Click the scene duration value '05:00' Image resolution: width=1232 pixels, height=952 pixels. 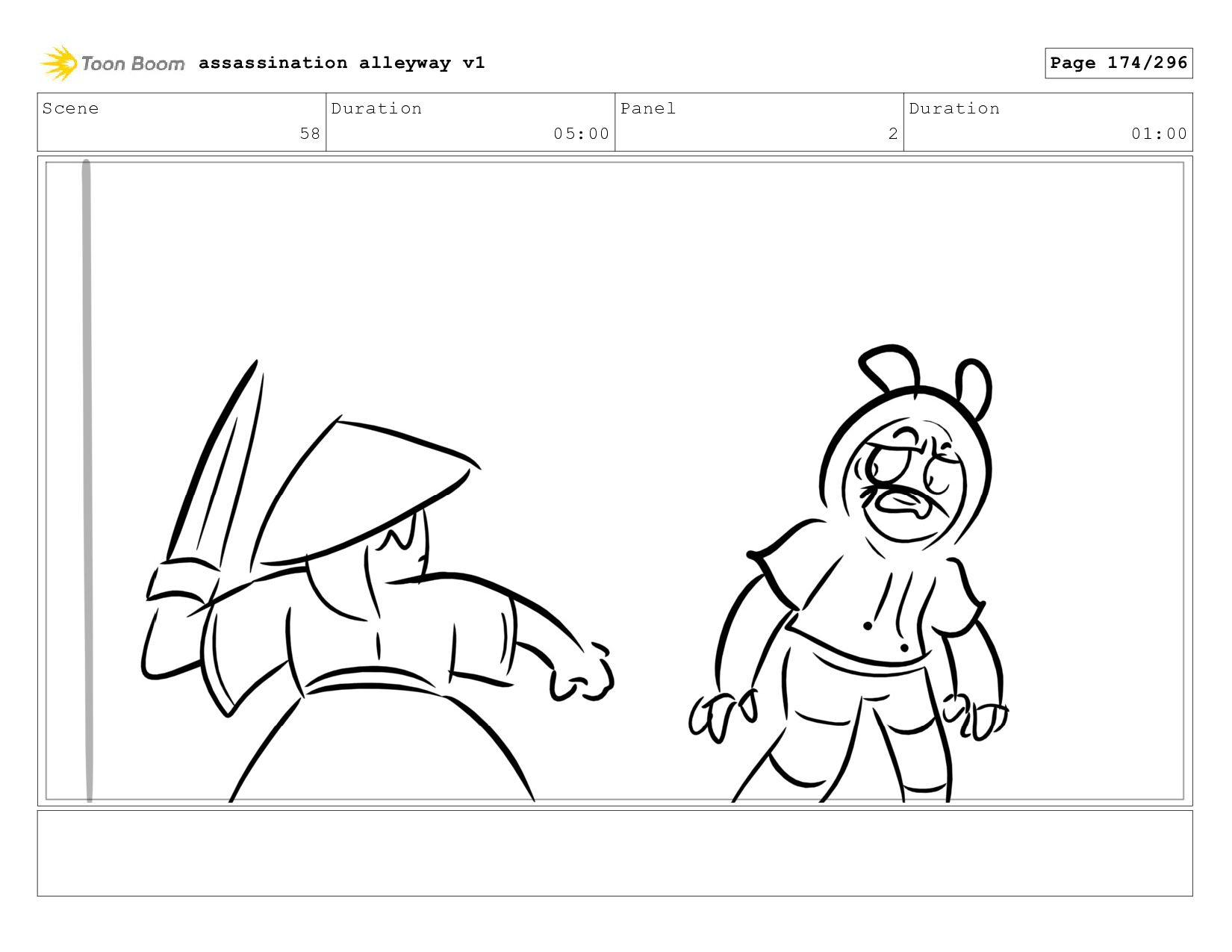point(582,134)
